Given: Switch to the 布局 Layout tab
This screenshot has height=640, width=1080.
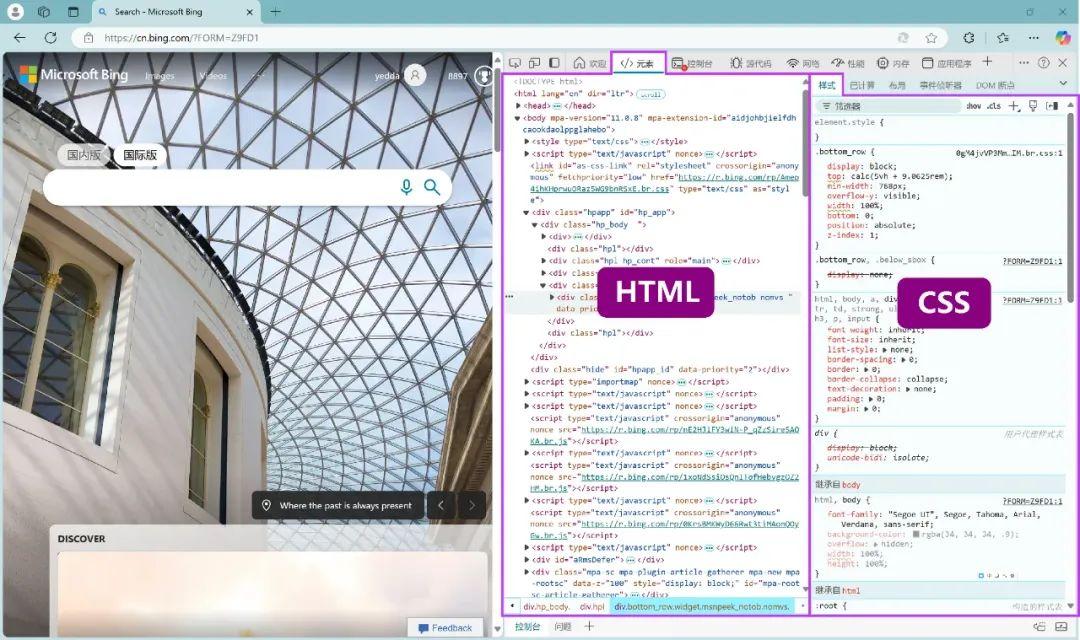Looking at the screenshot, I should click(897, 85).
